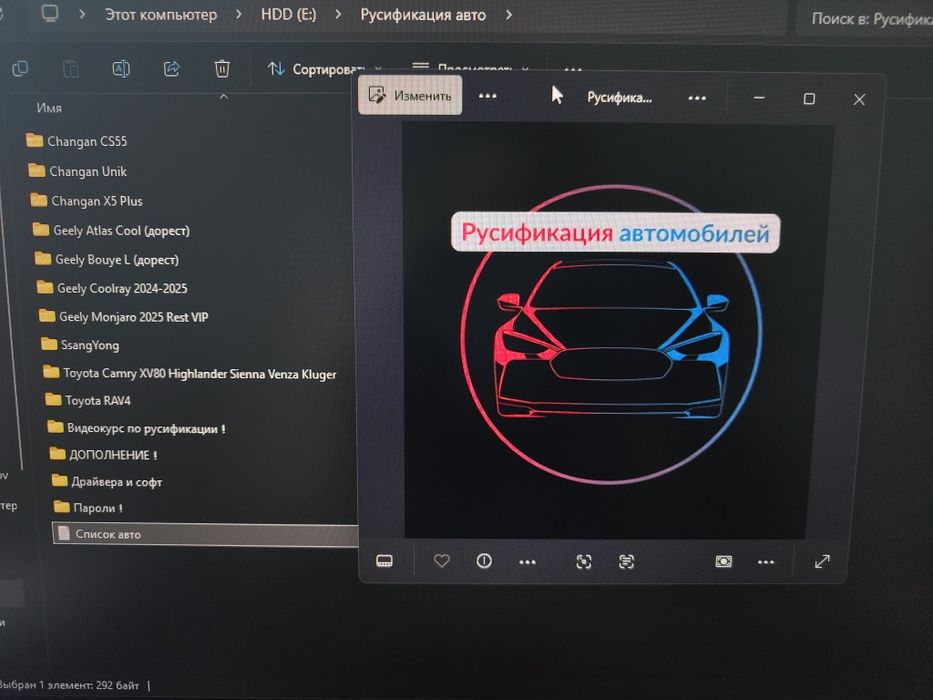Click the heart favorite icon in Photos
933x700 pixels.
pyautogui.click(x=442, y=560)
